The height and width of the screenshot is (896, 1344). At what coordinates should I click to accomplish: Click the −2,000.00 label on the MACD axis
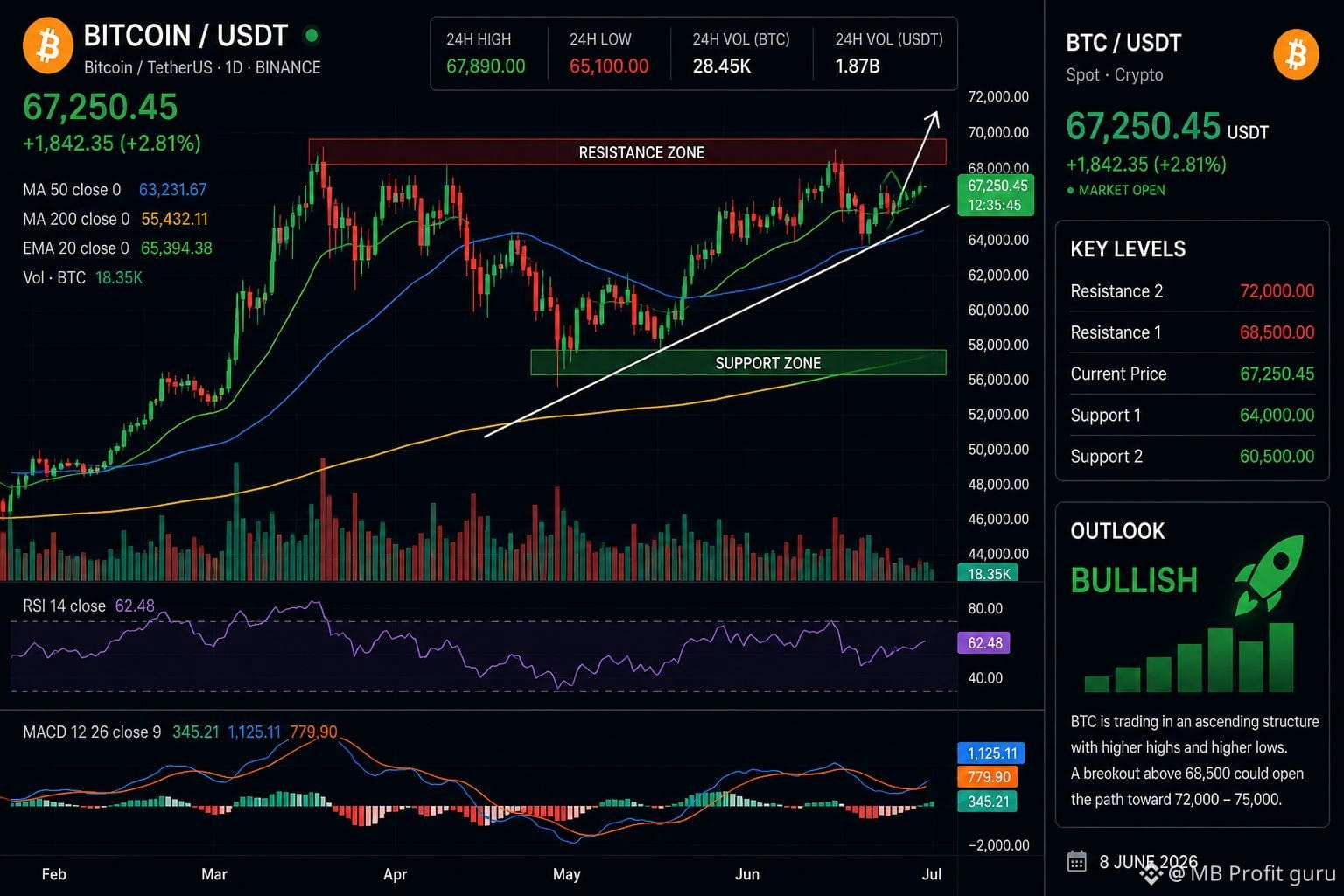pos(998,845)
